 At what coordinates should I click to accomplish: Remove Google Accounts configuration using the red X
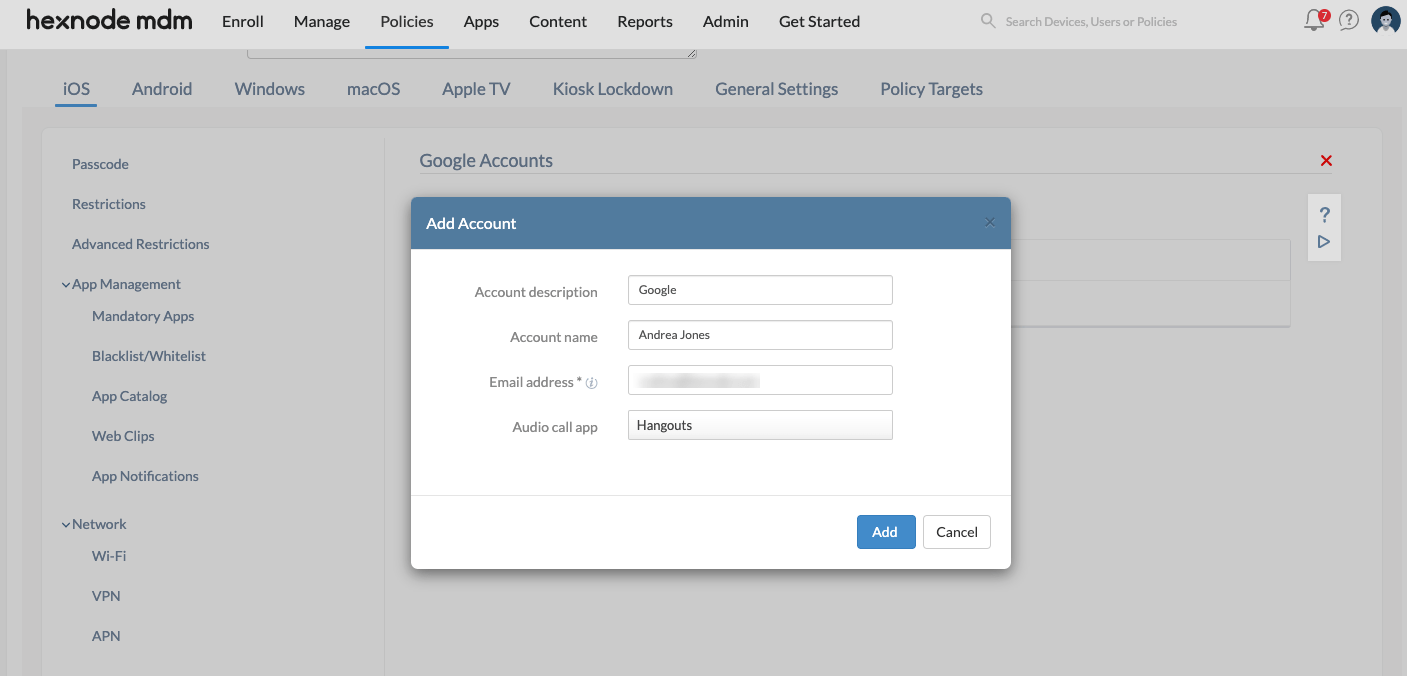(x=1326, y=160)
